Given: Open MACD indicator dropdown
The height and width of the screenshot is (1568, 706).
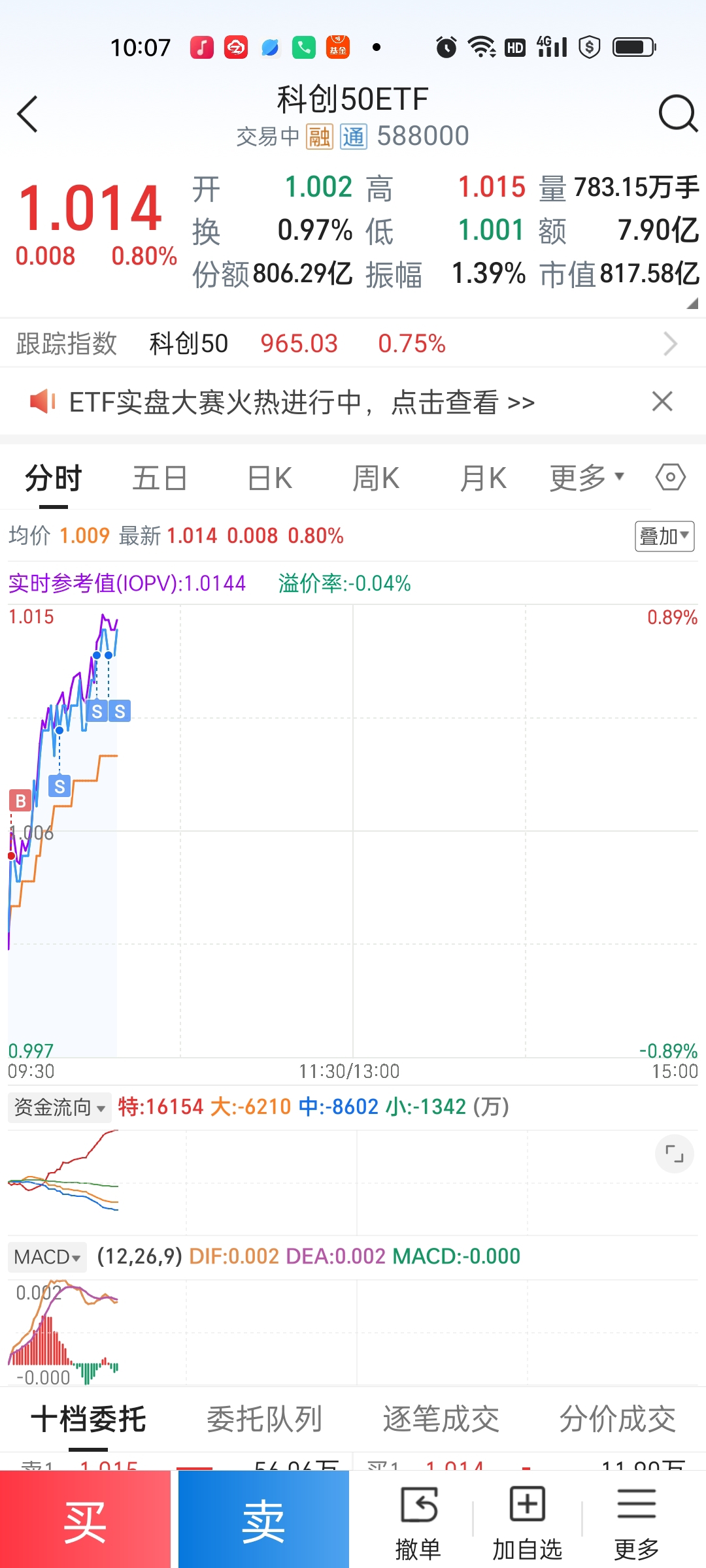Looking at the screenshot, I should 47,1257.
